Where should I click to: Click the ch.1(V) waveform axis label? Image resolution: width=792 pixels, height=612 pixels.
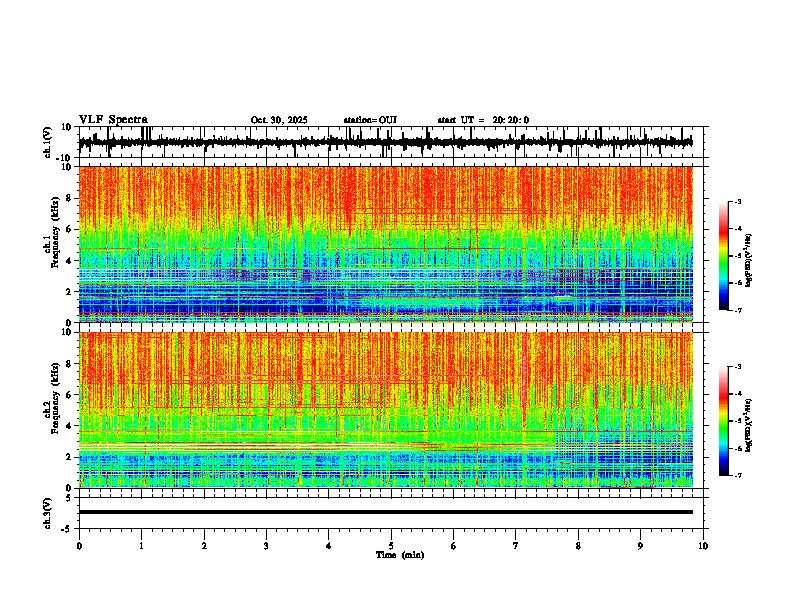click(x=48, y=142)
